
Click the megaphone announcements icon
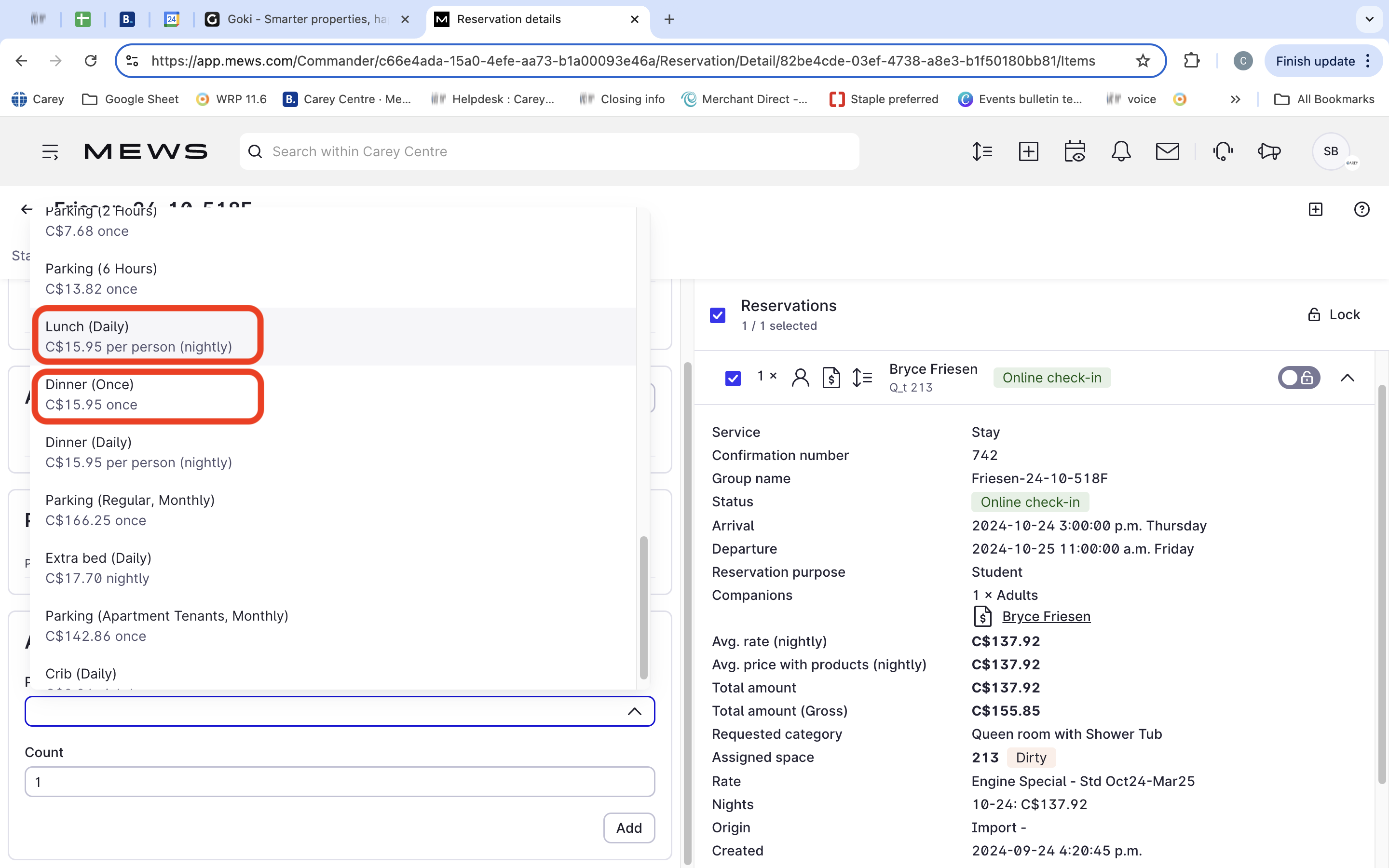pyautogui.click(x=1268, y=151)
